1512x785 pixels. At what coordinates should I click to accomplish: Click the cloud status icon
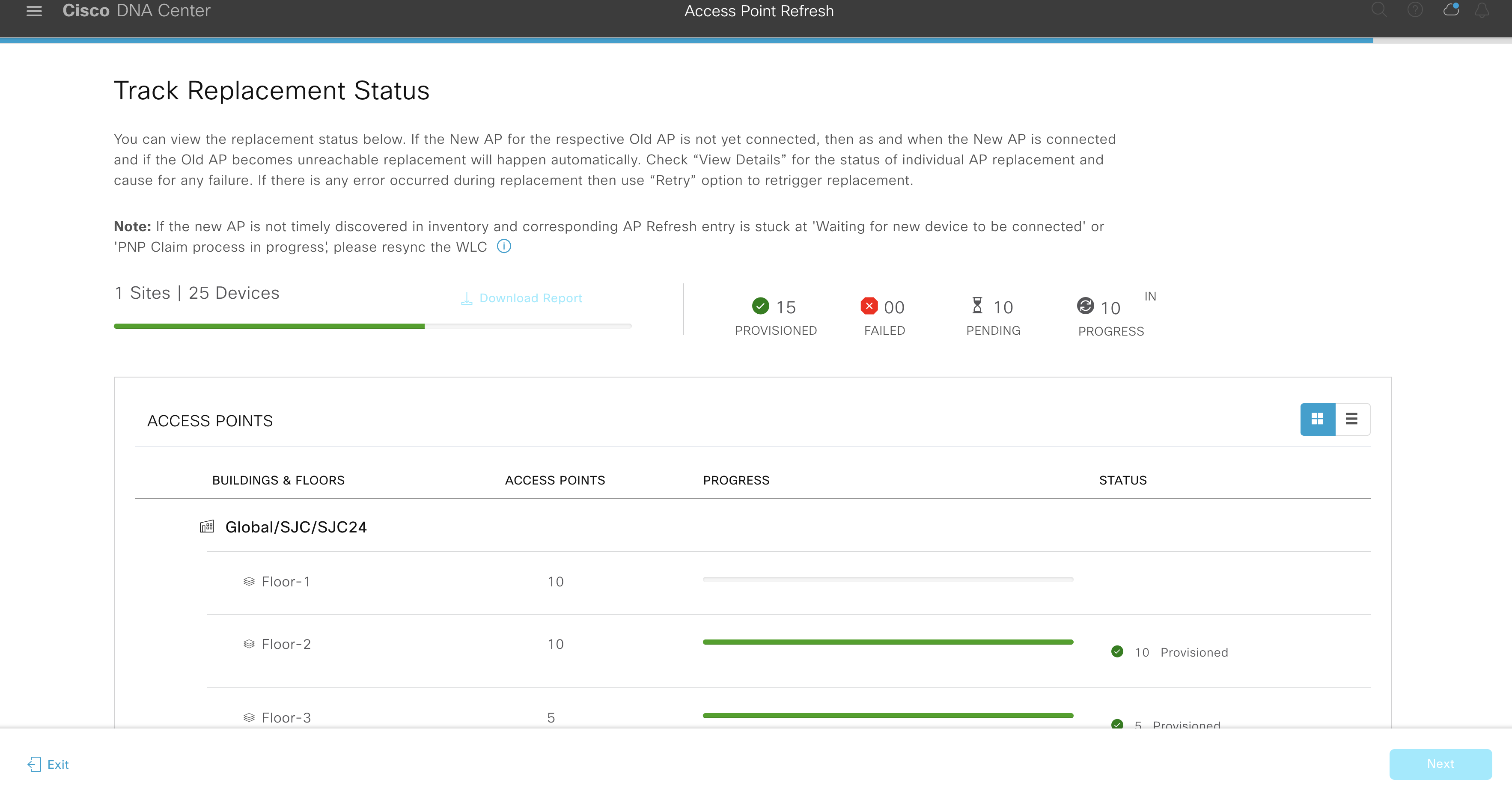point(1451,10)
